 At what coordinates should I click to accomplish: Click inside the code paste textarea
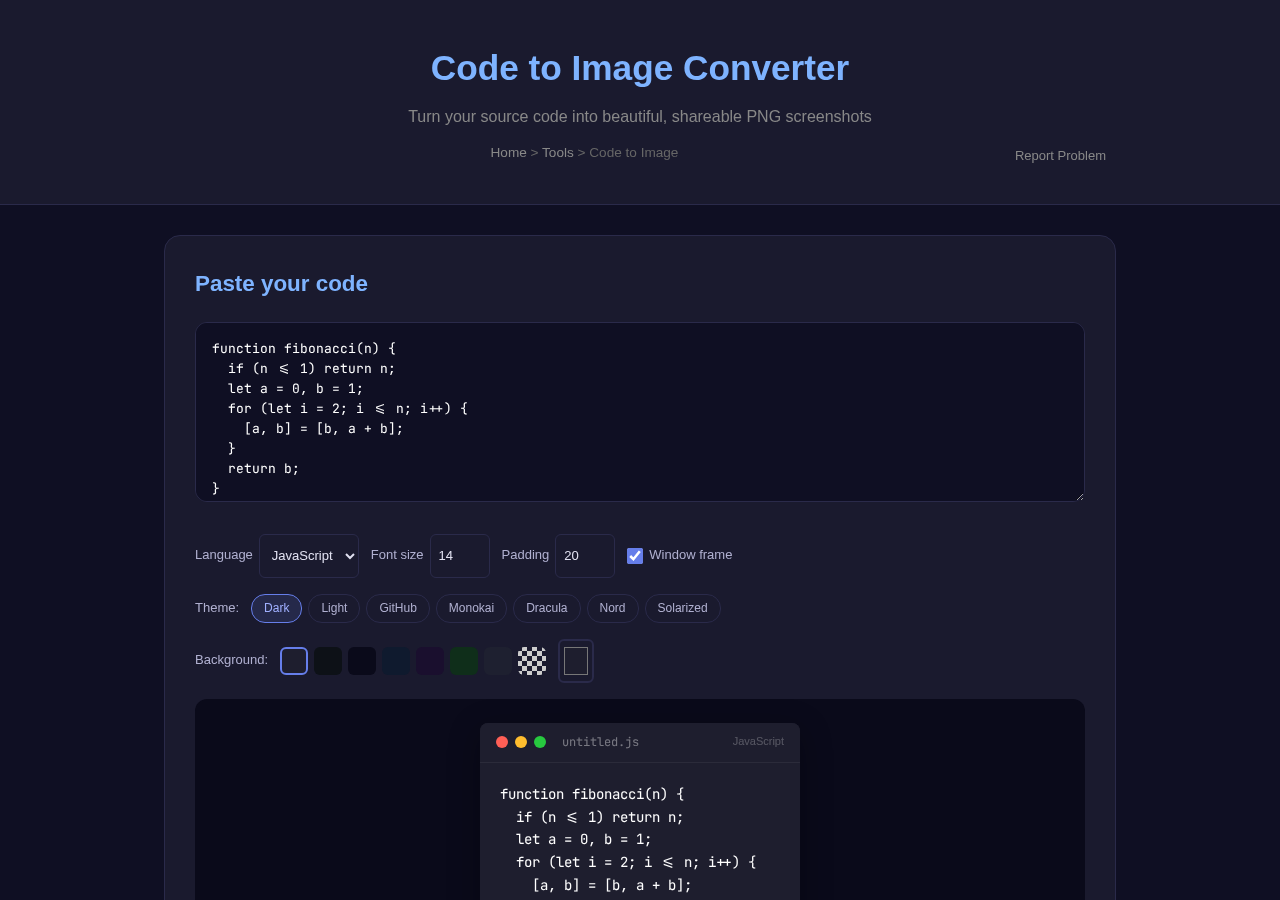tap(640, 412)
